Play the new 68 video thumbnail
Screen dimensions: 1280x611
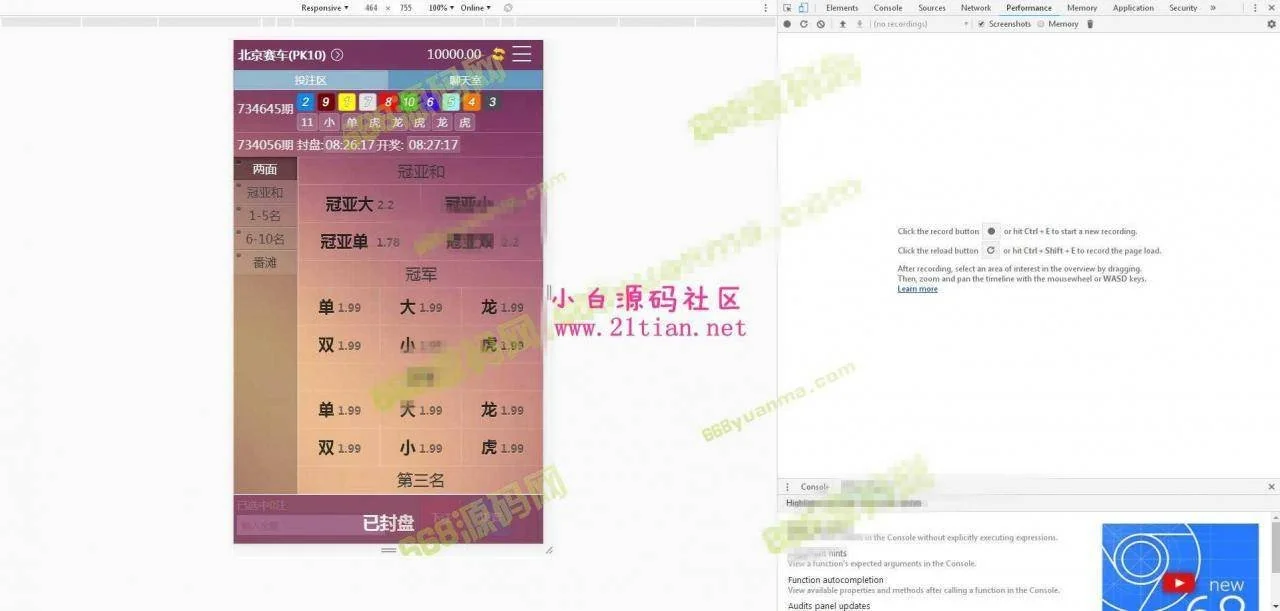coord(1180,583)
